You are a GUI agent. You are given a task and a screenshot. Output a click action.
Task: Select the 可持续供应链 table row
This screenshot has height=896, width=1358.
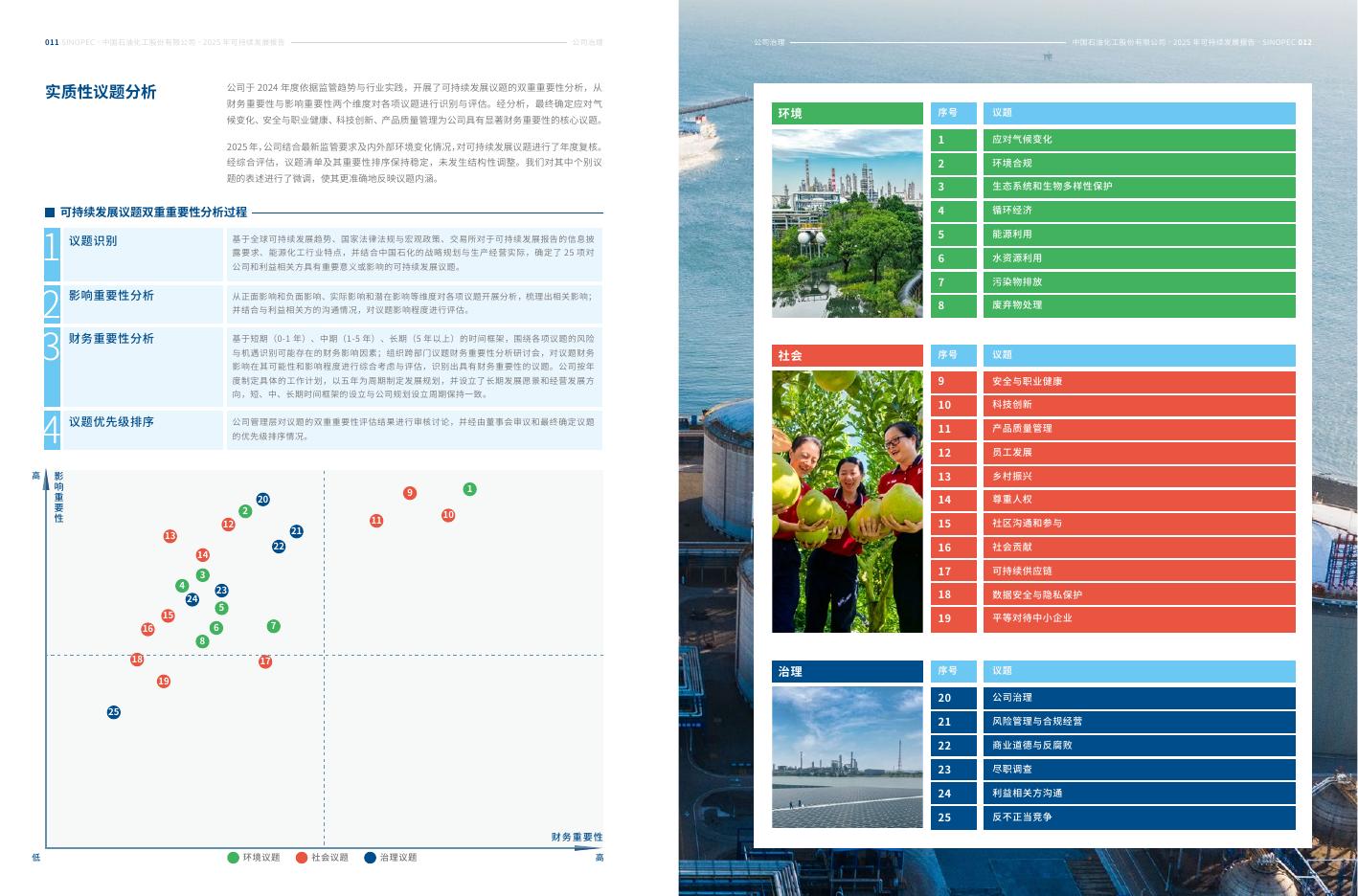(x=1113, y=571)
